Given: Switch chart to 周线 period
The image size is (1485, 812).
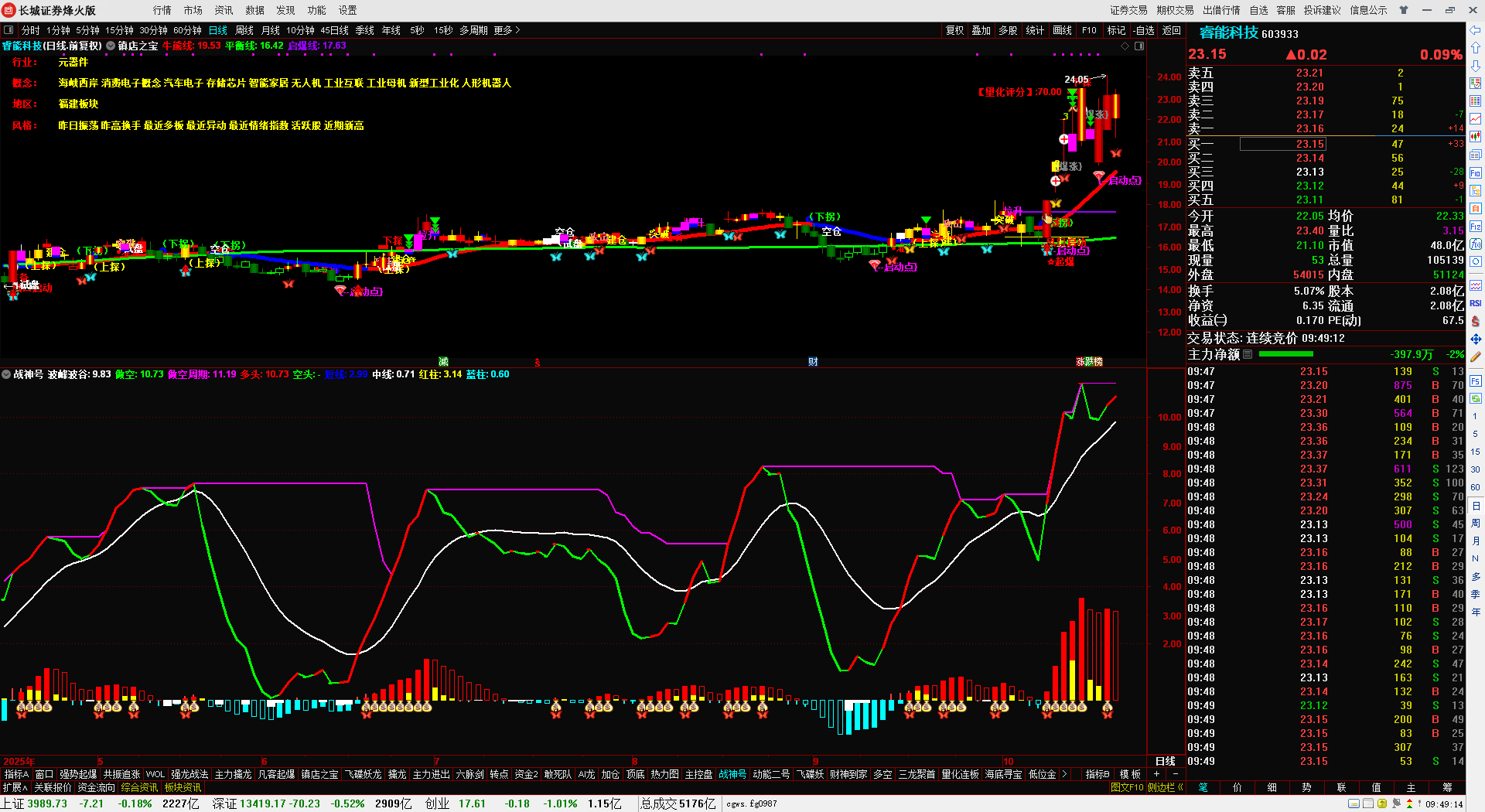Looking at the screenshot, I should (244, 30).
